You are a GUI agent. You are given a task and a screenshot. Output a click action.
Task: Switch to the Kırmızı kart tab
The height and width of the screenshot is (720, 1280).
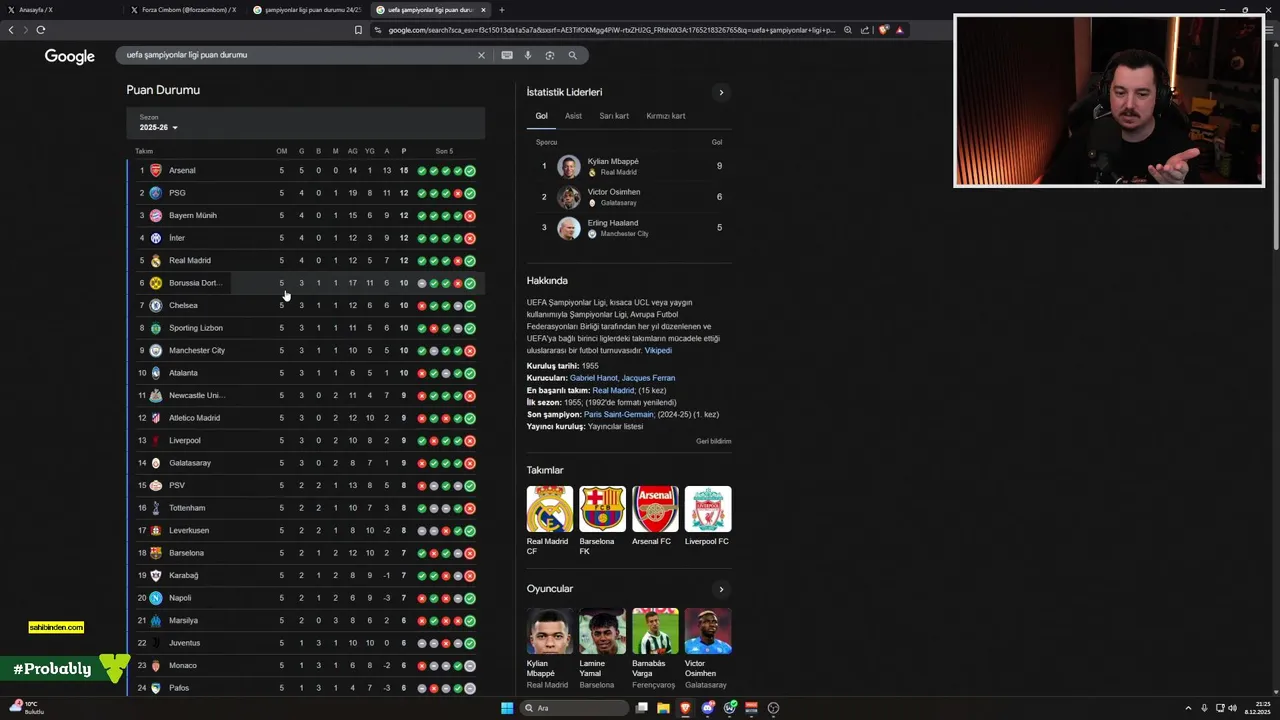pos(666,116)
